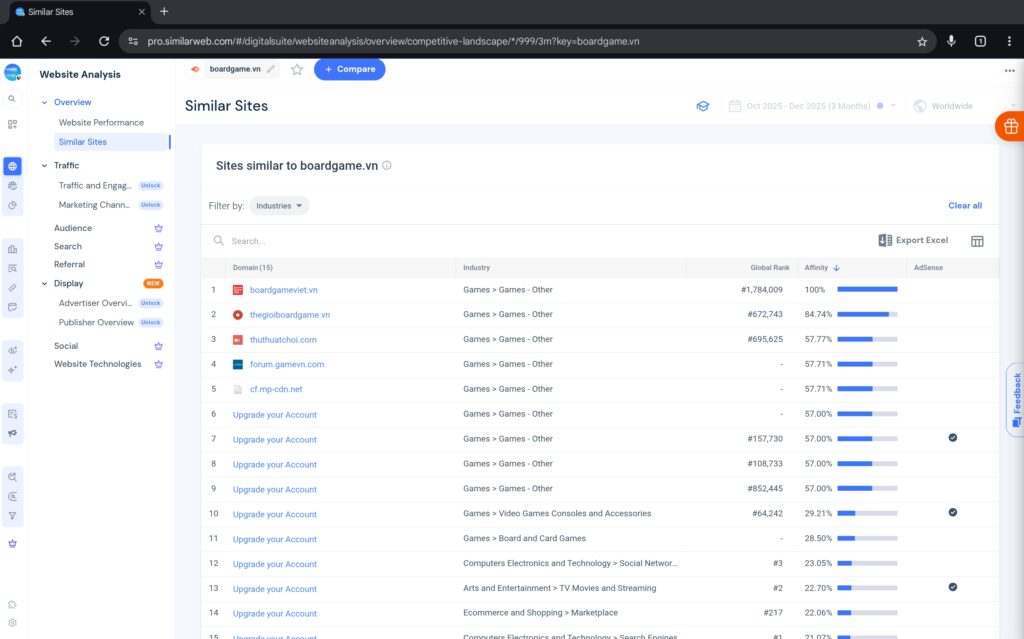1024x639 pixels.
Task: Open the Worldwide region dropdown
Action: click(948, 105)
